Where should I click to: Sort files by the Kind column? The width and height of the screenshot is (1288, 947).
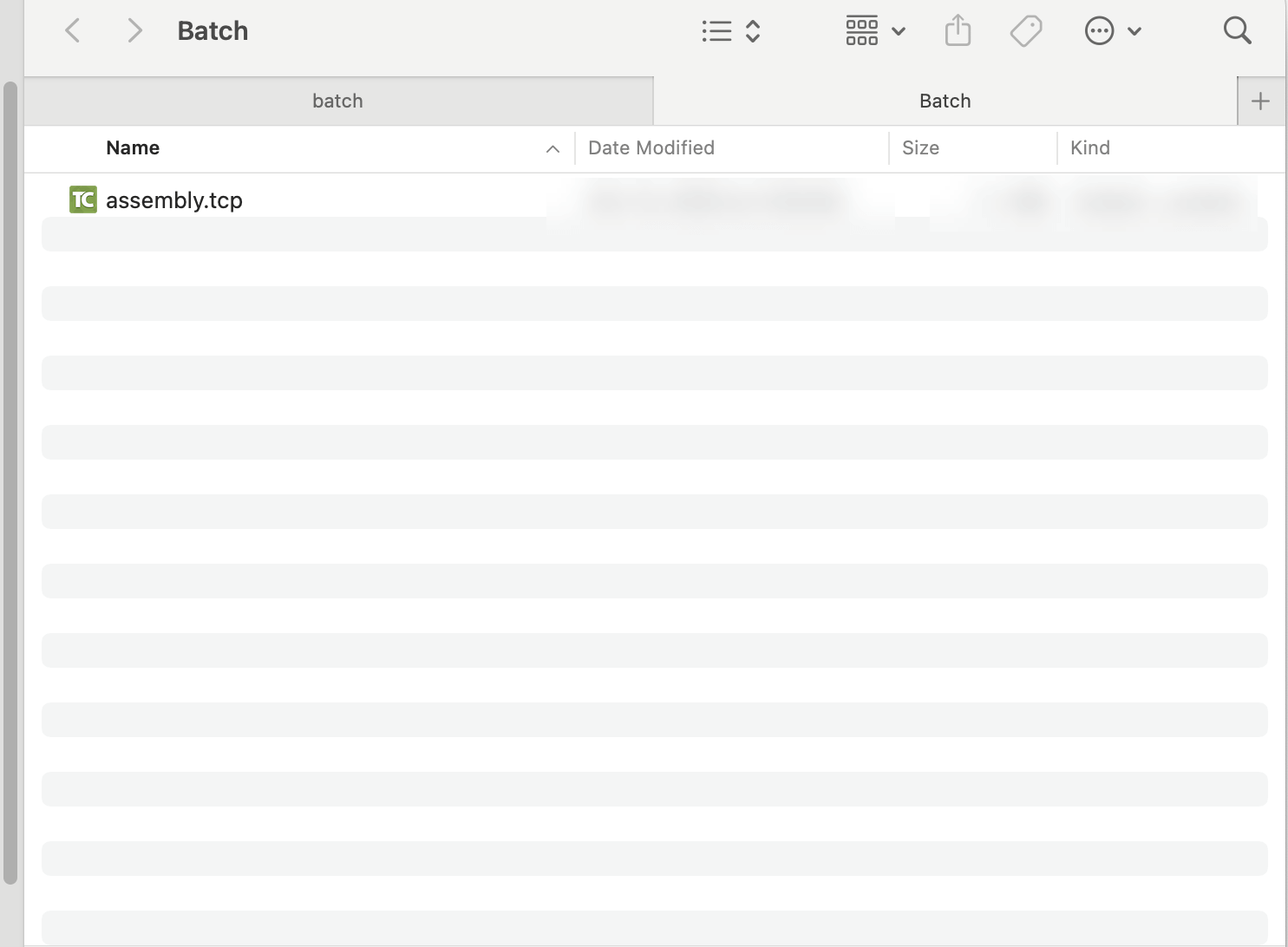point(1089,147)
